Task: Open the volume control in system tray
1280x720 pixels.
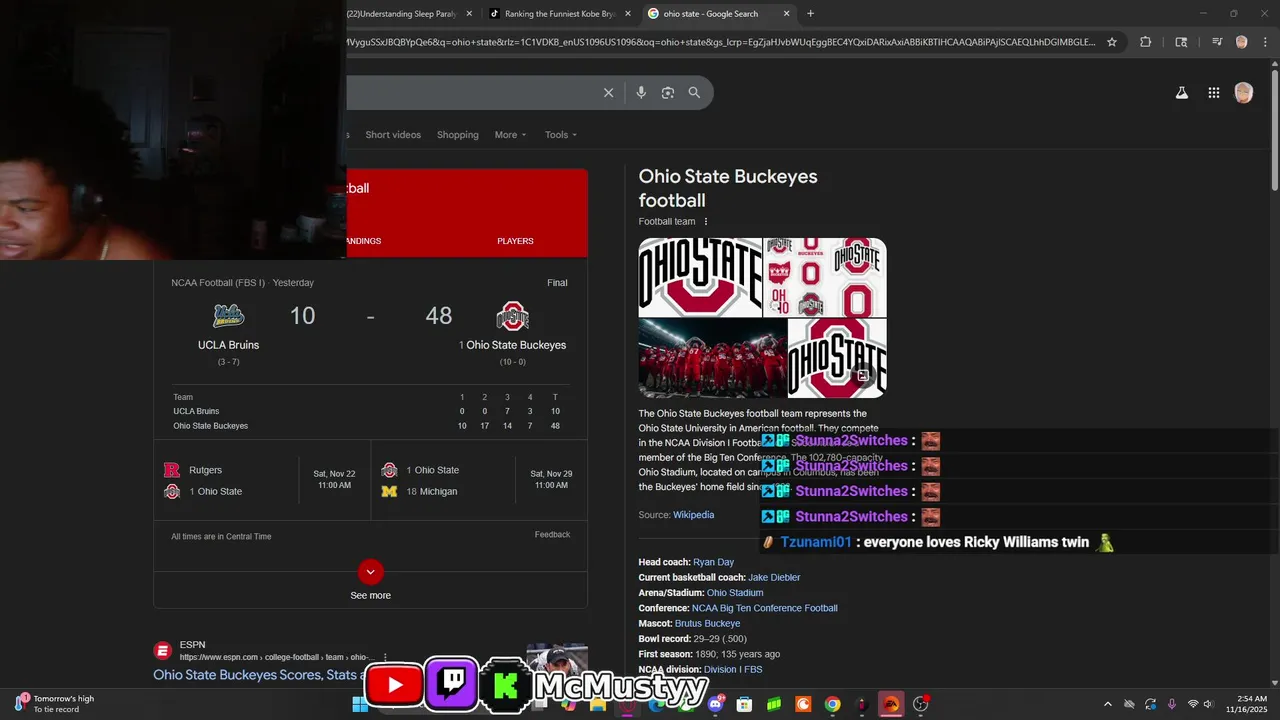Action: click(1208, 704)
